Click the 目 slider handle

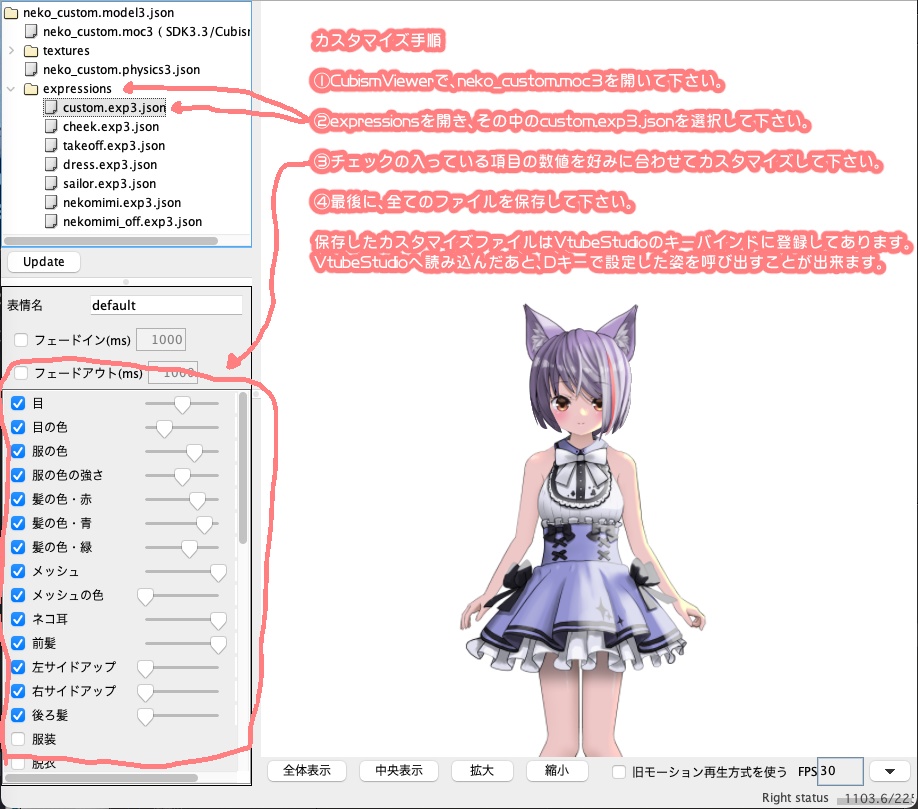click(x=182, y=405)
